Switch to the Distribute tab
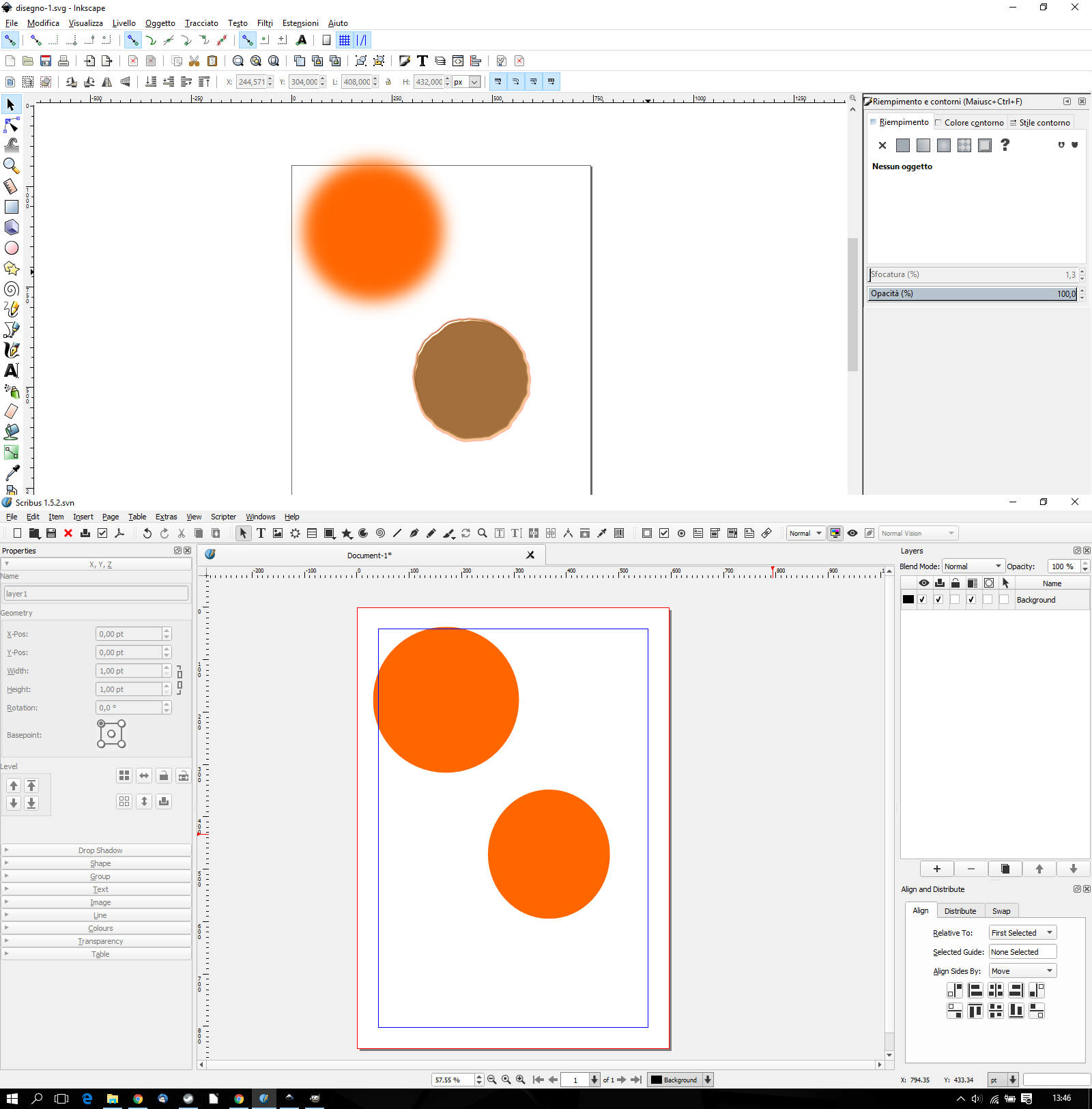The width and height of the screenshot is (1092, 1109). [960, 911]
